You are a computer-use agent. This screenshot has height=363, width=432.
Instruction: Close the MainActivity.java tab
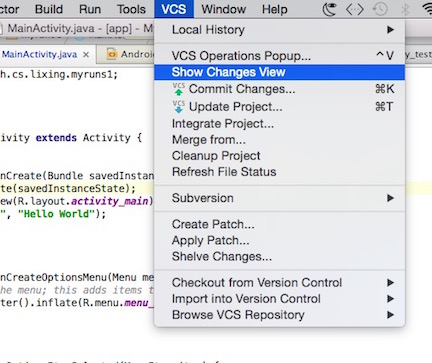click(86, 54)
